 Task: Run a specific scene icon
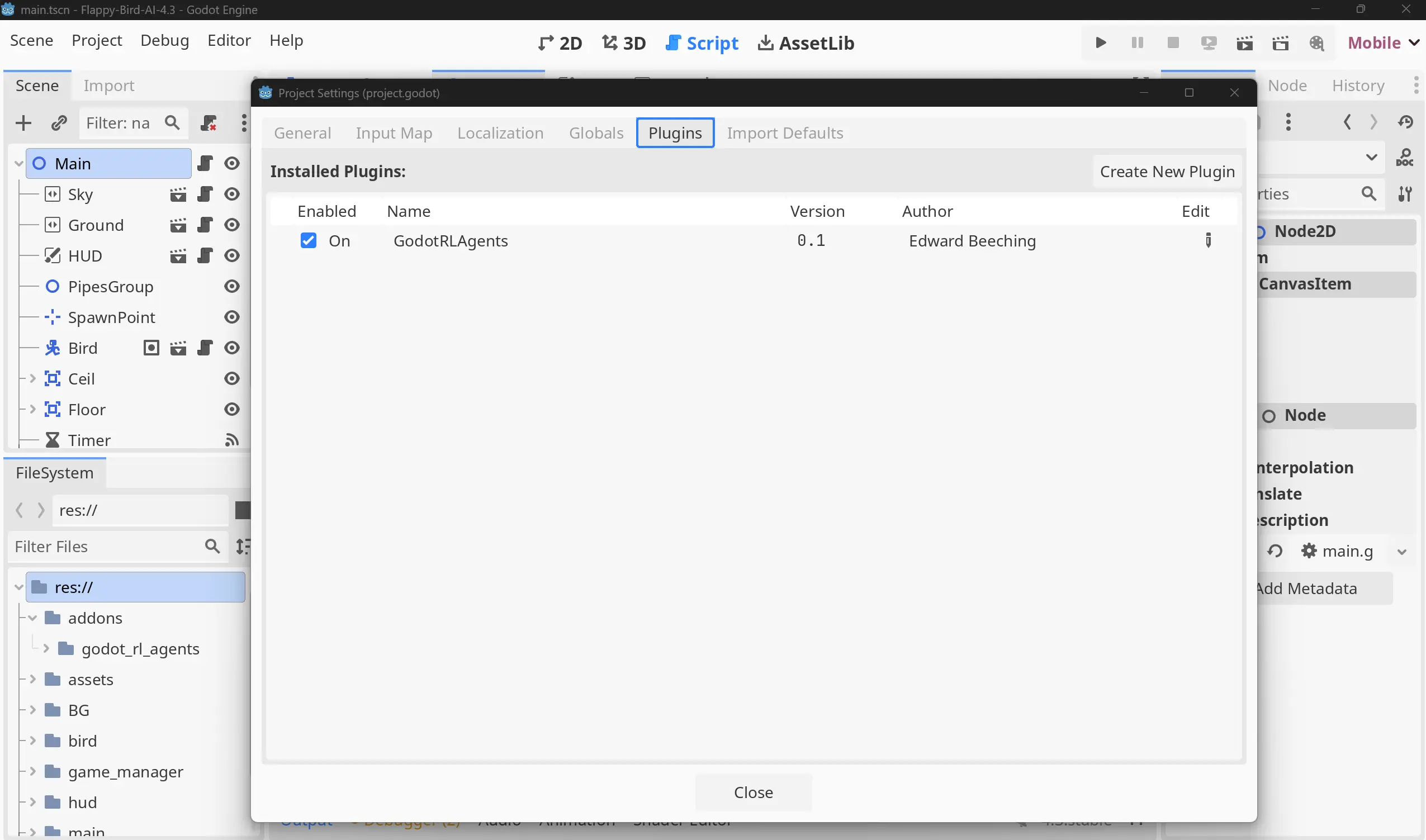pos(1281,43)
